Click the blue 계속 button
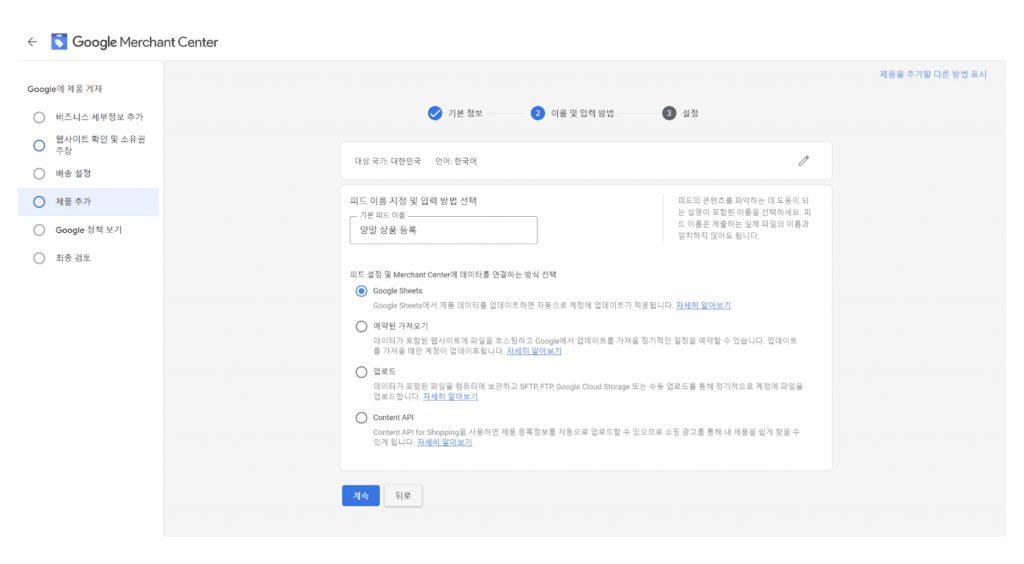This screenshot has height=564, width=1024. coord(360,495)
